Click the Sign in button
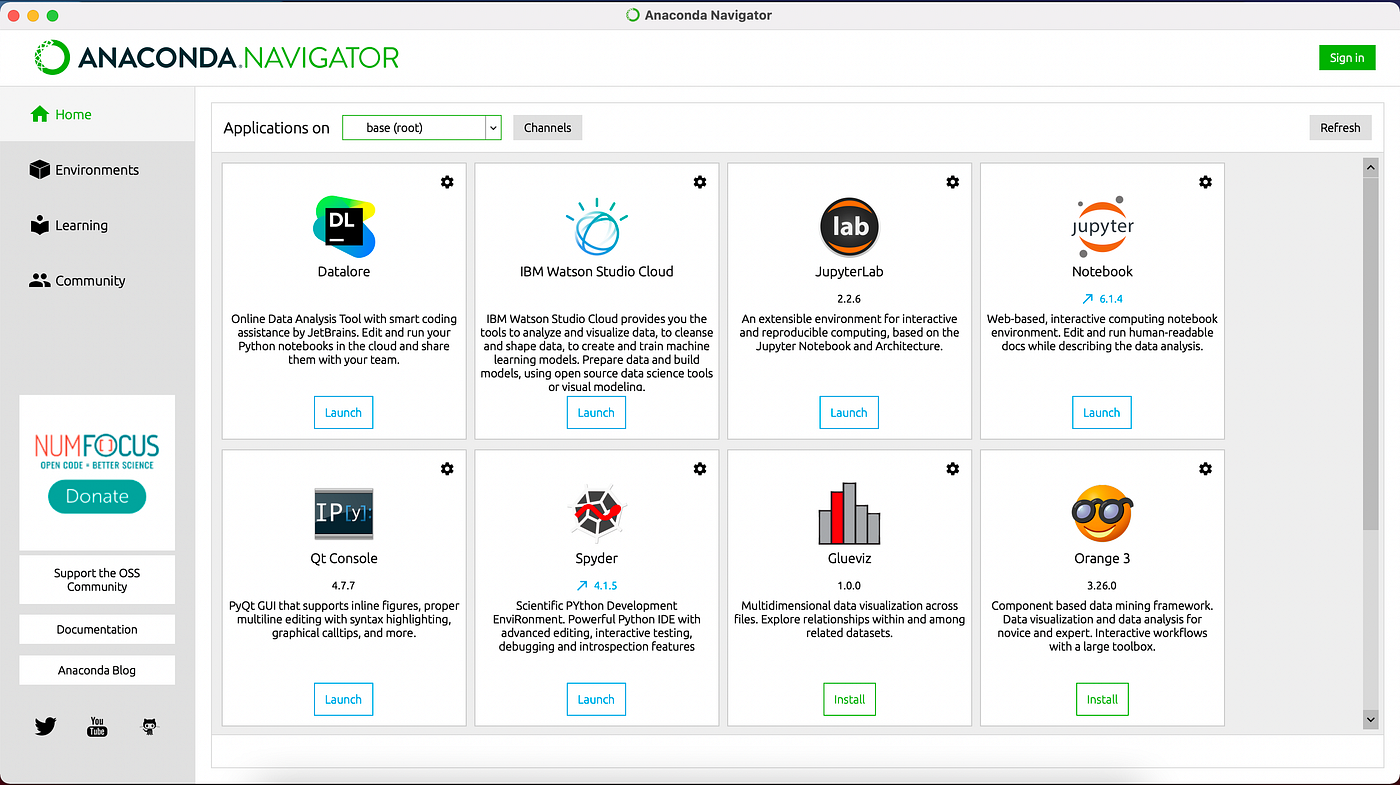 pyautogui.click(x=1347, y=57)
